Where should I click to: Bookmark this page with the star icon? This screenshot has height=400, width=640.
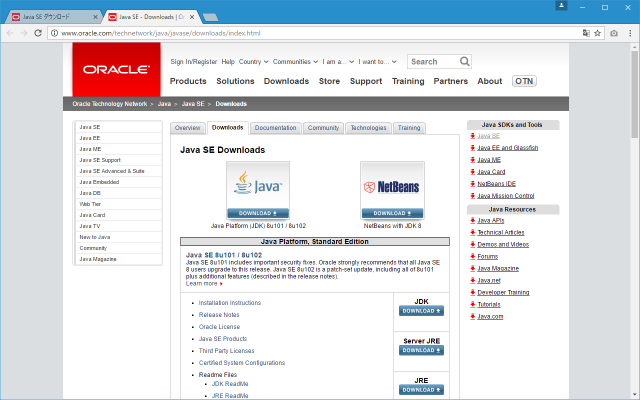(x=598, y=33)
